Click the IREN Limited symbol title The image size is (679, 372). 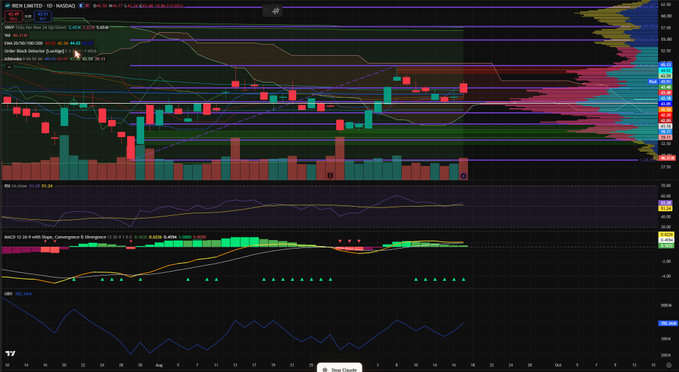pos(43,6)
